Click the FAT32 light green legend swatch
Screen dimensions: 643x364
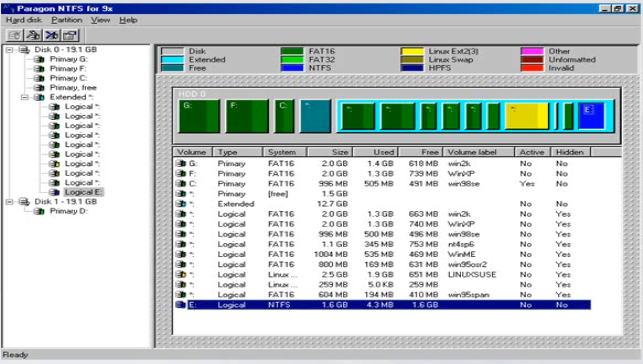click(292, 59)
